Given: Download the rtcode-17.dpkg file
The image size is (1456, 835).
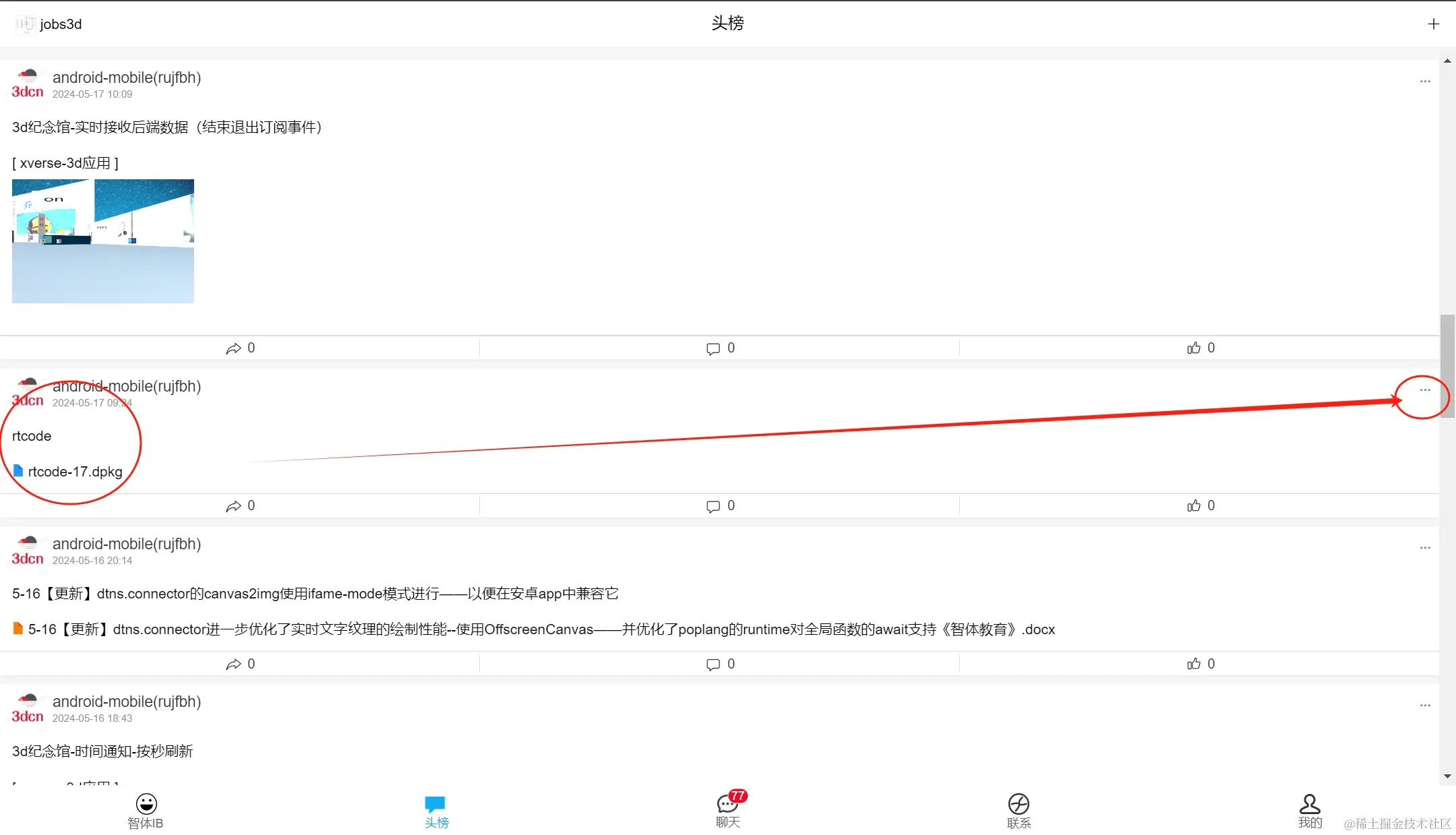Looking at the screenshot, I should coord(74,472).
